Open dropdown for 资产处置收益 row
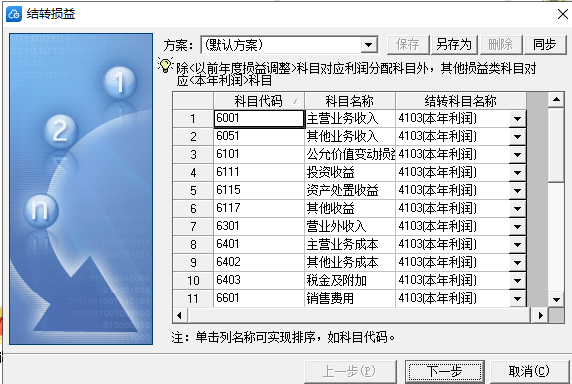This screenshot has width=572, height=384. [517, 191]
